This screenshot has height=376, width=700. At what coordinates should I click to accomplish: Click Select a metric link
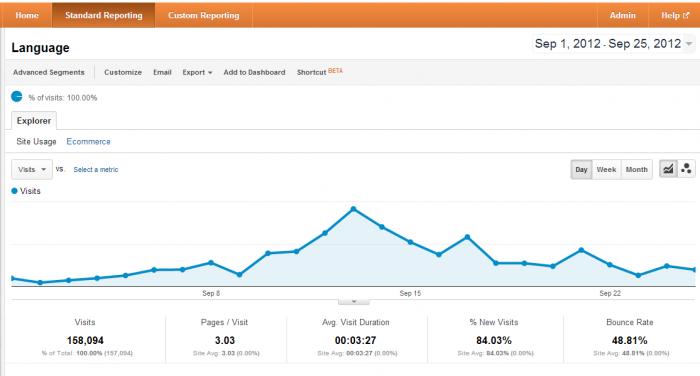click(96, 170)
